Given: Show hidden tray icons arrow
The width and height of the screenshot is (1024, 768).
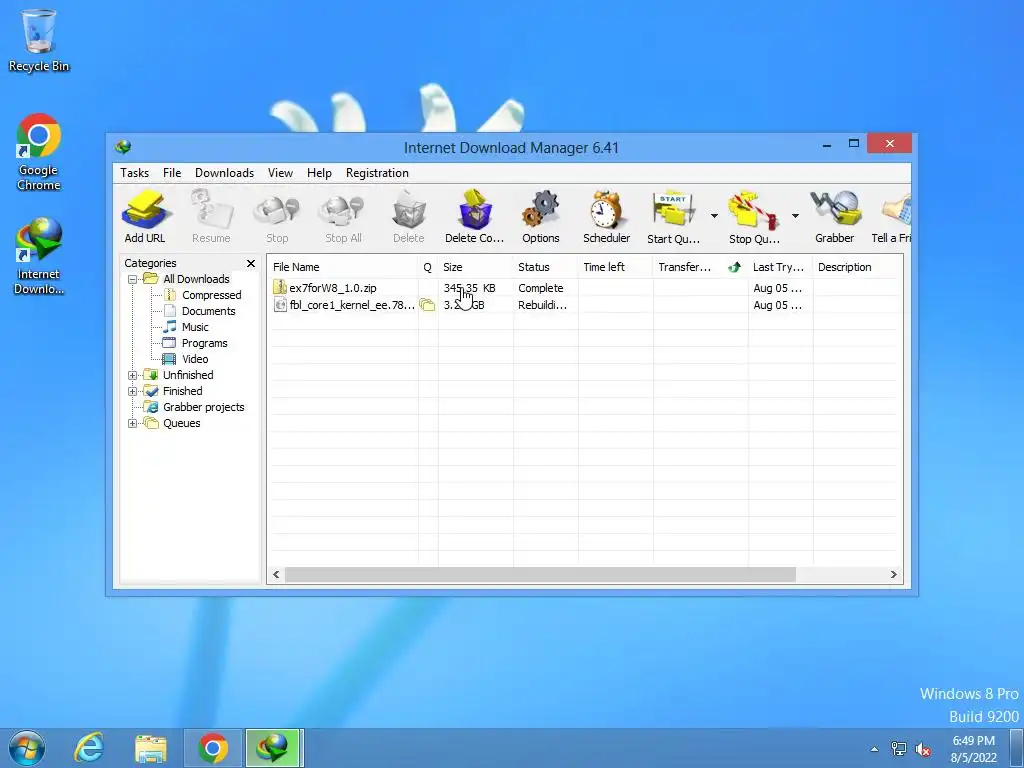Looking at the screenshot, I should coord(874,749).
